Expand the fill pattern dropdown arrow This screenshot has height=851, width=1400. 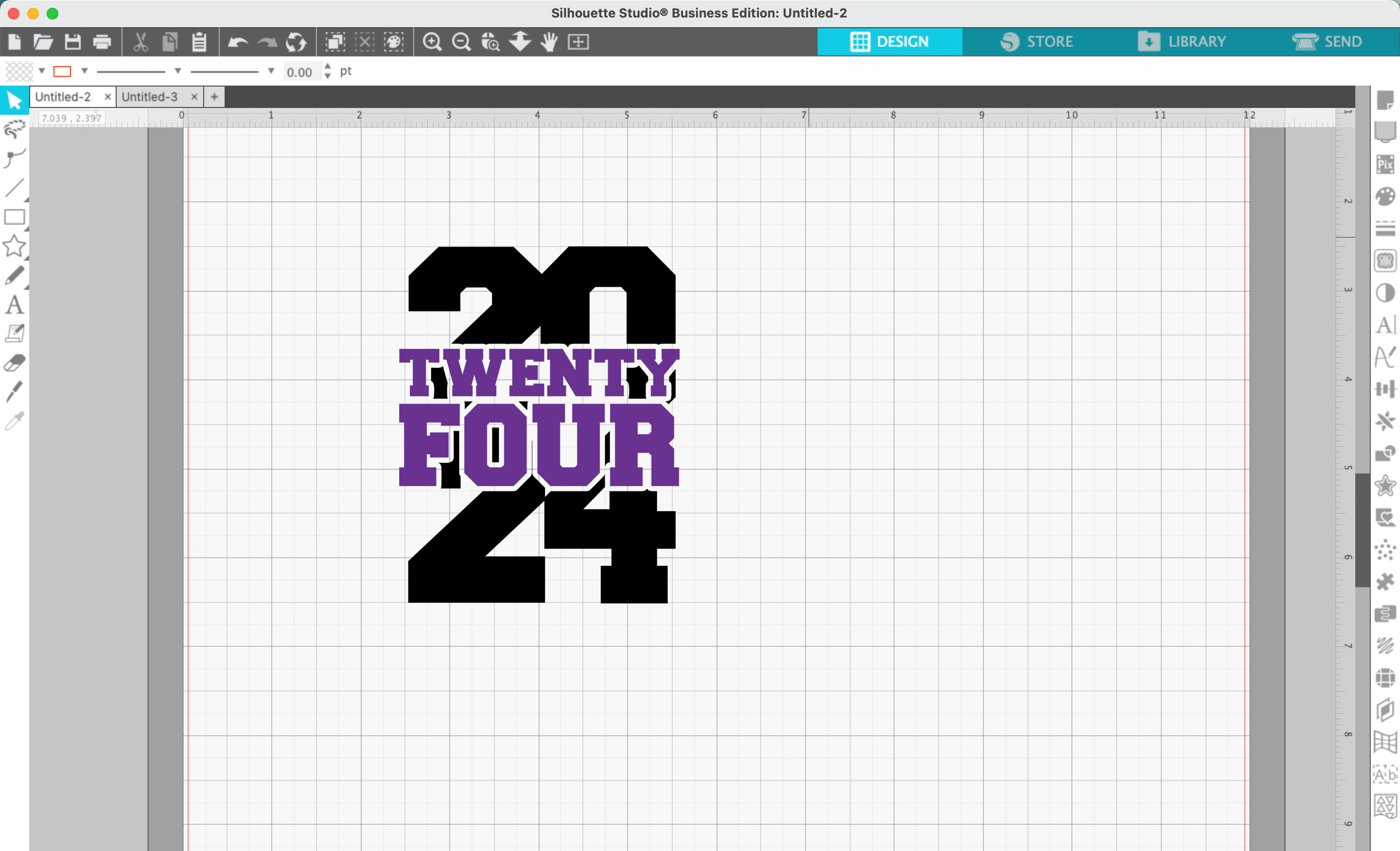tap(41, 71)
